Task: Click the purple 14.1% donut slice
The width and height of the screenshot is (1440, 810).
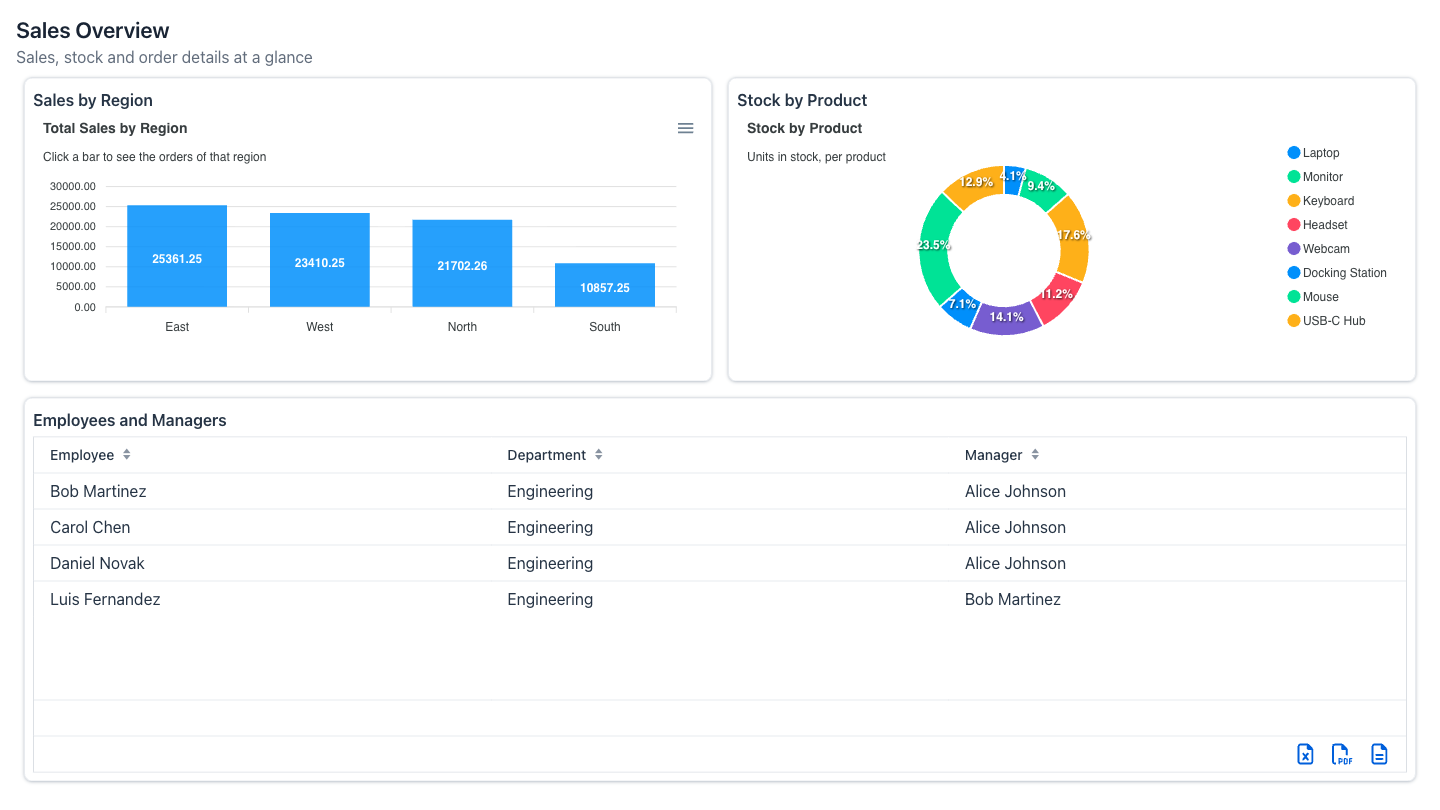Action: [x=1007, y=318]
